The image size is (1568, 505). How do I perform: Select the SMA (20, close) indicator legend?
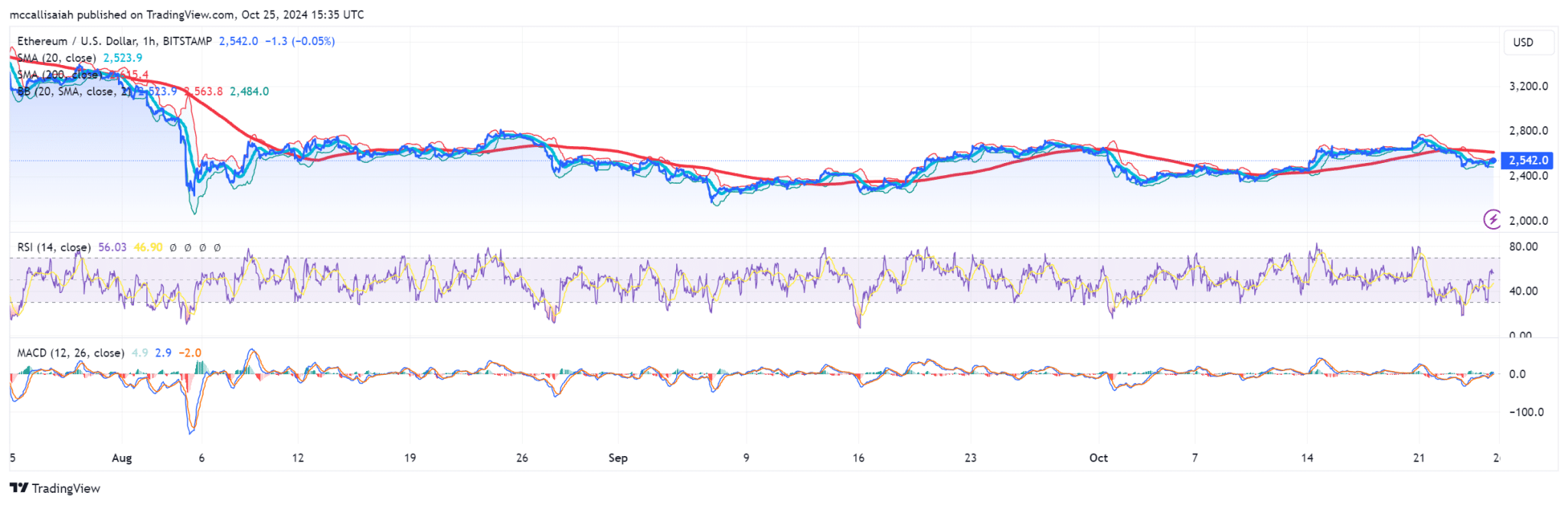[57, 58]
